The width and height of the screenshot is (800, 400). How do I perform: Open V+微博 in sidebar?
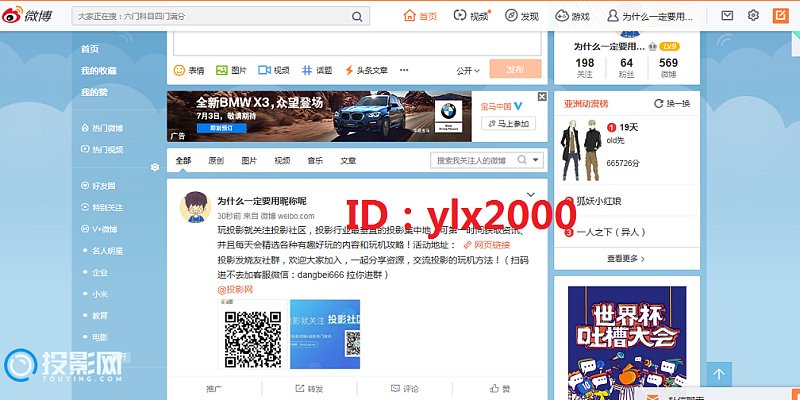(x=99, y=230)
